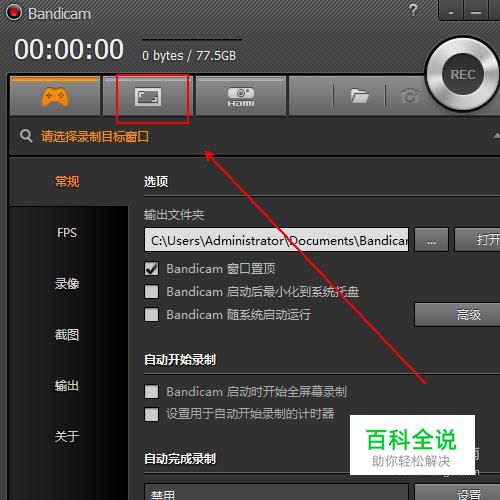This screenshot has height=500, width=500.
Task: Switch to screen rectangle recording mode
Action: (x=148, y=96)
